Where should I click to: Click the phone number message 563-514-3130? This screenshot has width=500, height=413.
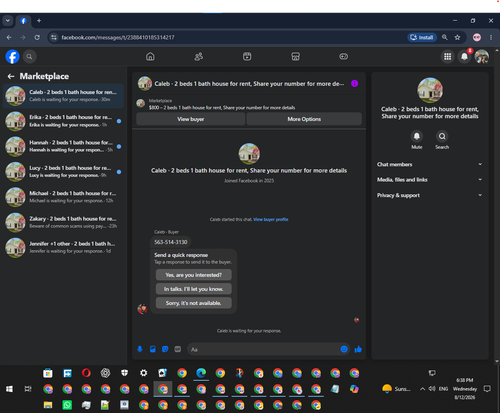tap(171, 242)
